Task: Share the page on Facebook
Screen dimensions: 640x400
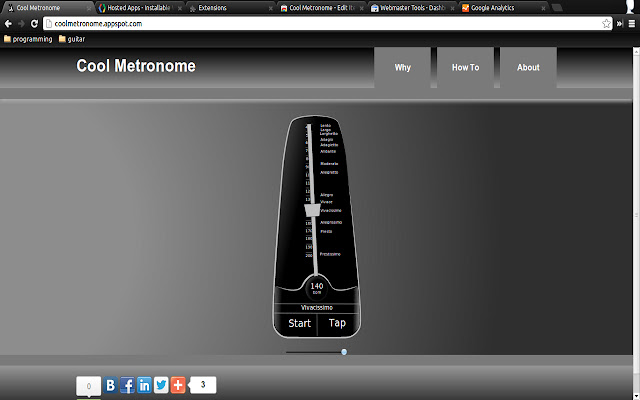Action: 127,385
